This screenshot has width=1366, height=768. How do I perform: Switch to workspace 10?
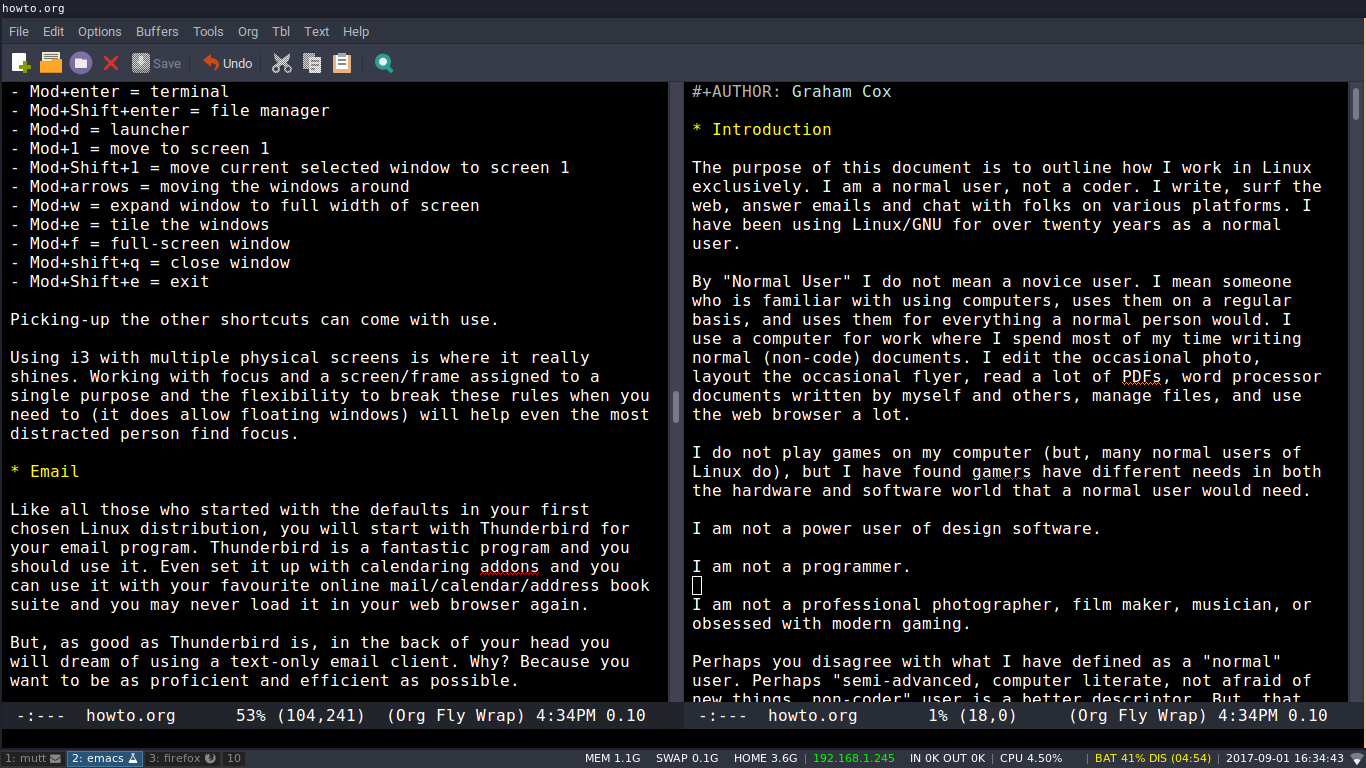coord(234,758)
